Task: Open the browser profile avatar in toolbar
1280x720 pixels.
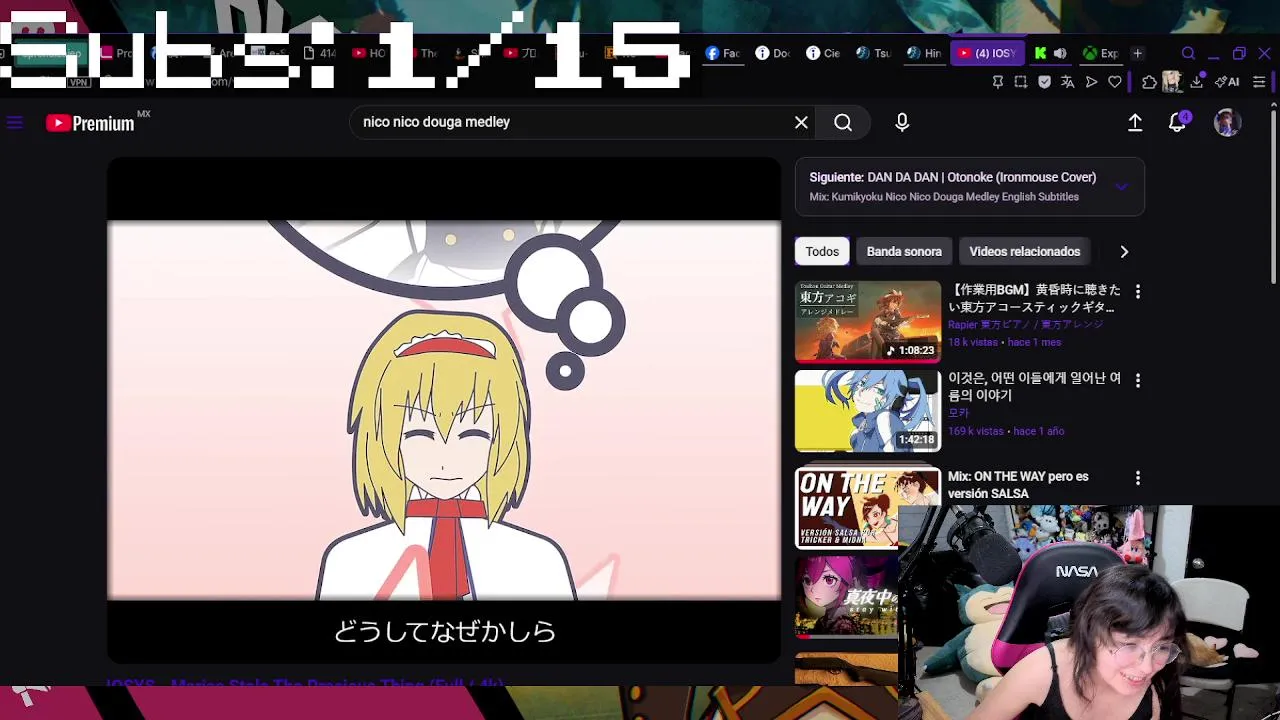Action: tap(1172, 82)
